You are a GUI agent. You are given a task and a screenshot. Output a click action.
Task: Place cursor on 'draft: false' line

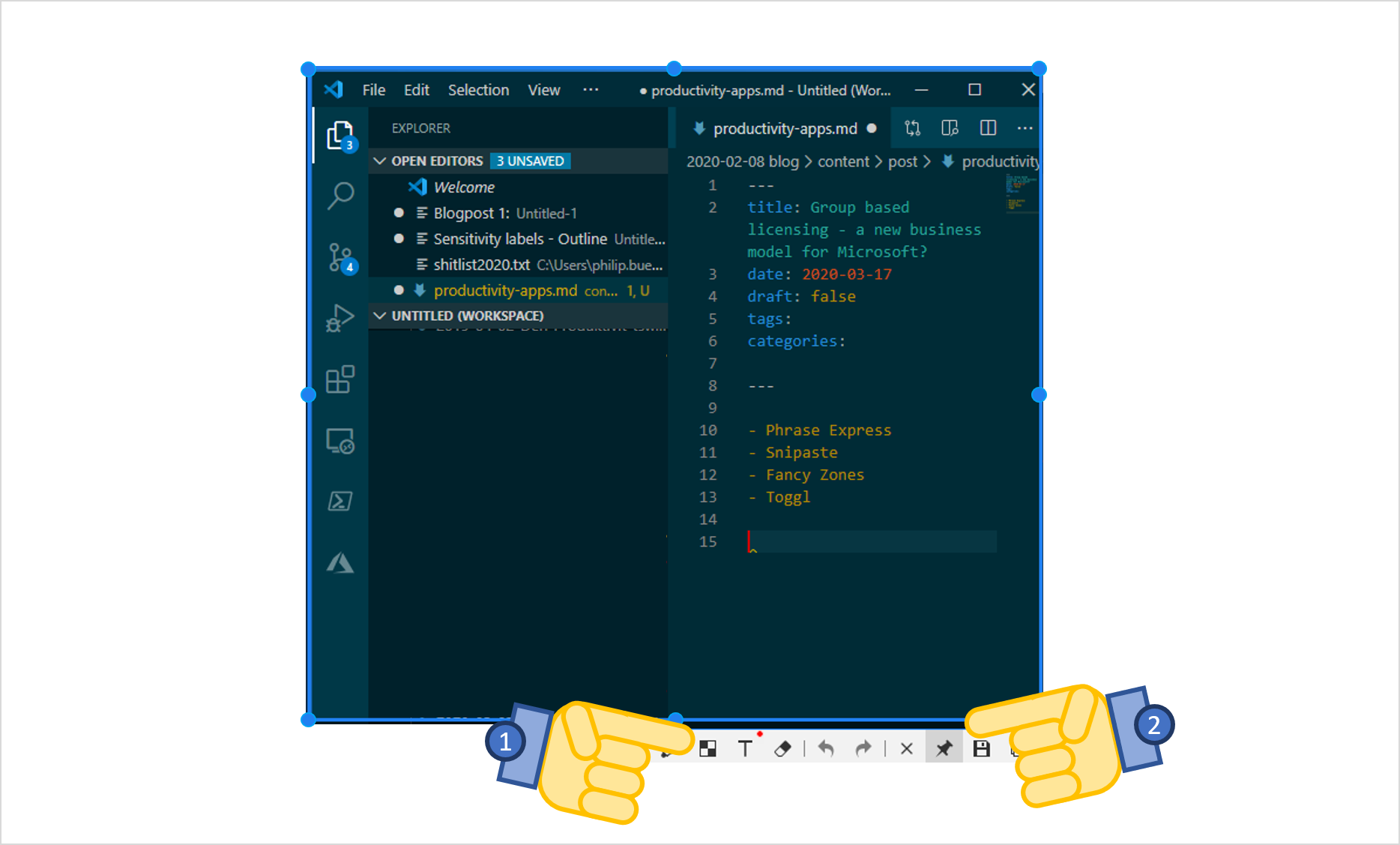point(801,297)
